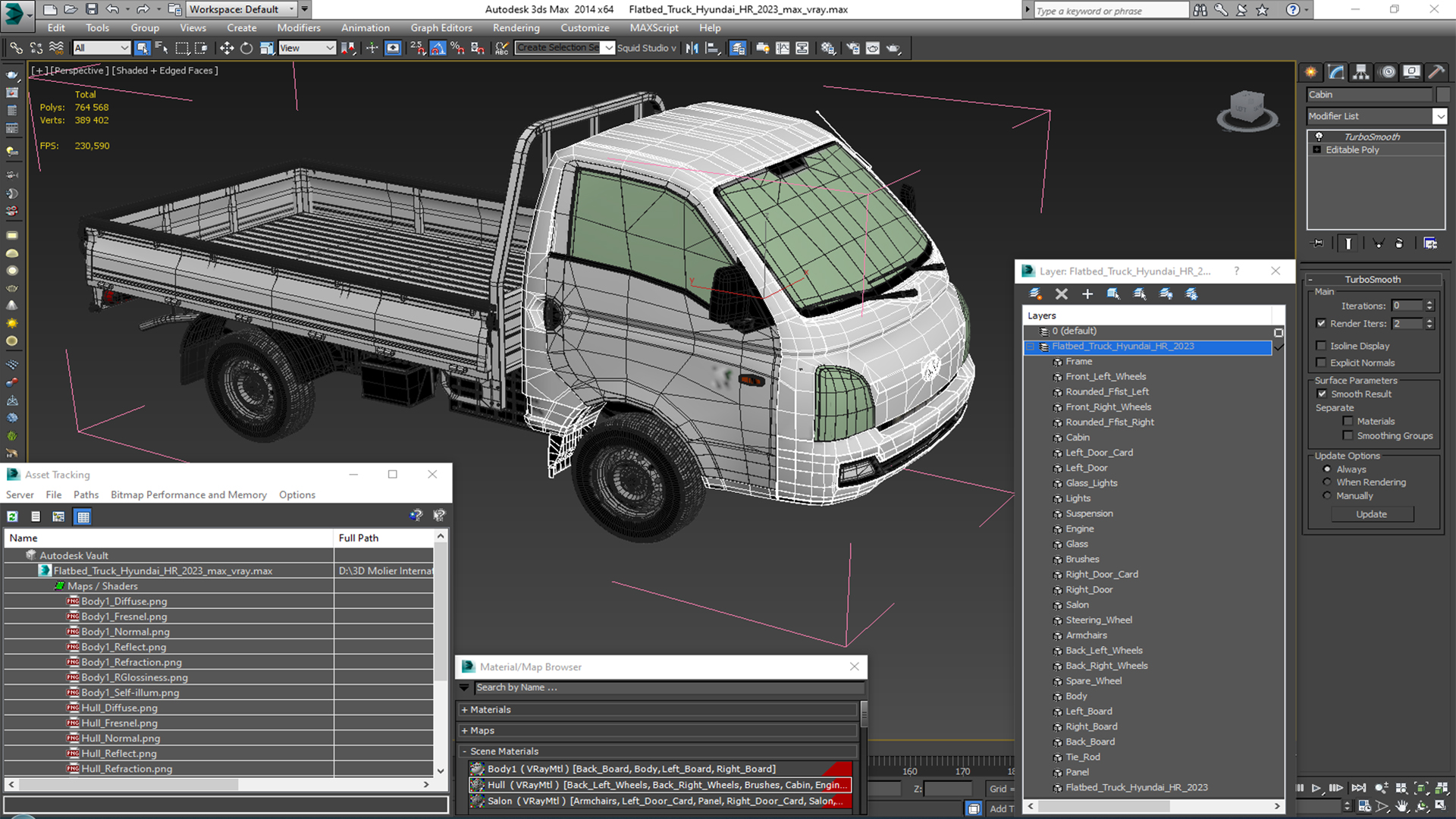Select Steering_Wheel object in Layers list

coord(1098,620)
